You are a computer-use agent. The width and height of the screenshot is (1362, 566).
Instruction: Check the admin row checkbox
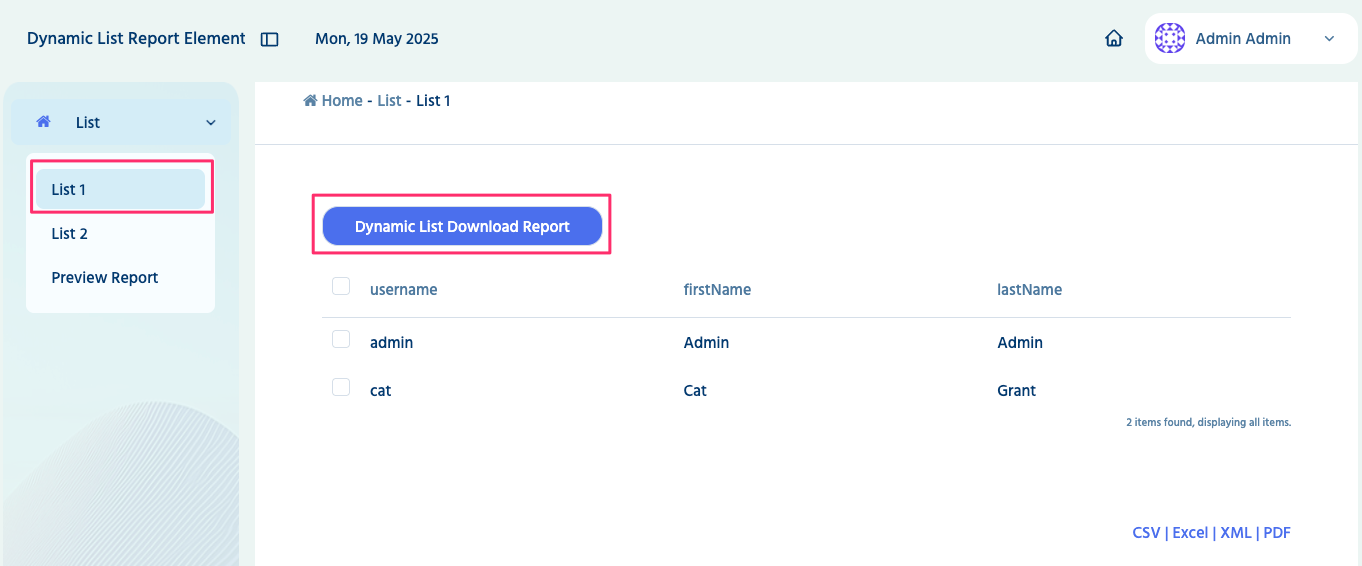coord(341,340)
